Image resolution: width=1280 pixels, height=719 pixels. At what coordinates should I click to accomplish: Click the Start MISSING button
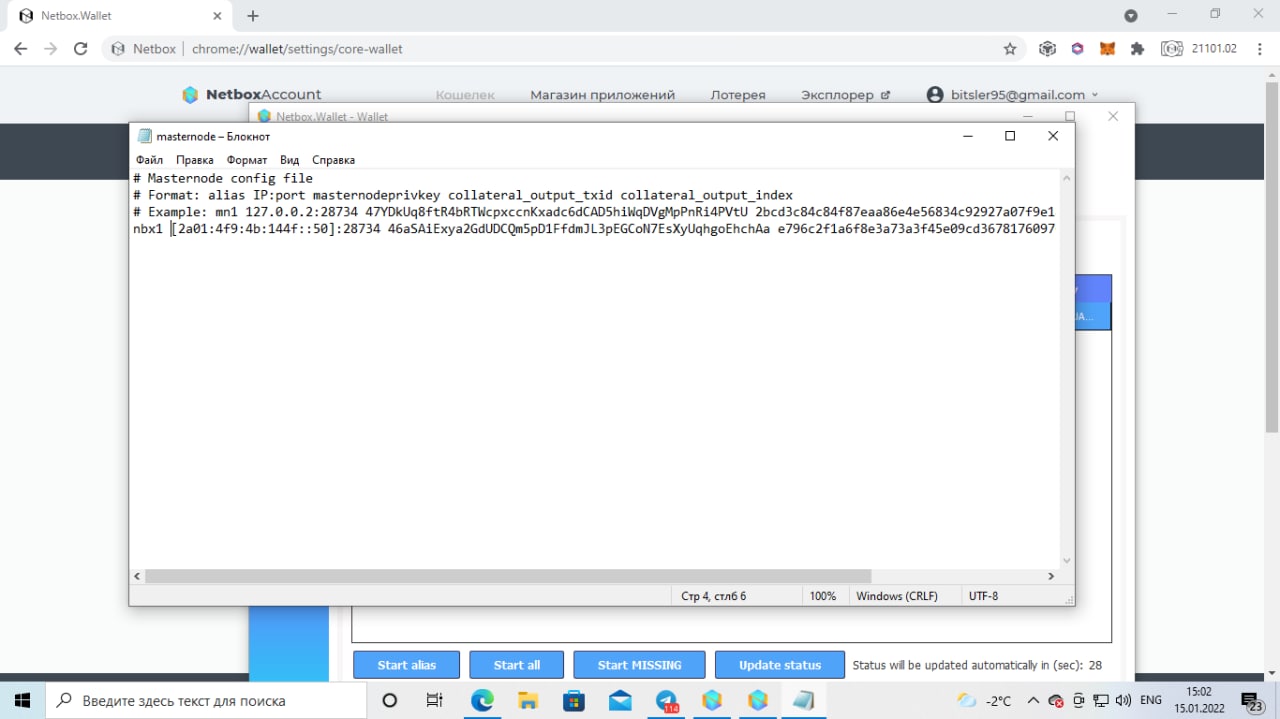pyautogui.click(x=639, y=665)
